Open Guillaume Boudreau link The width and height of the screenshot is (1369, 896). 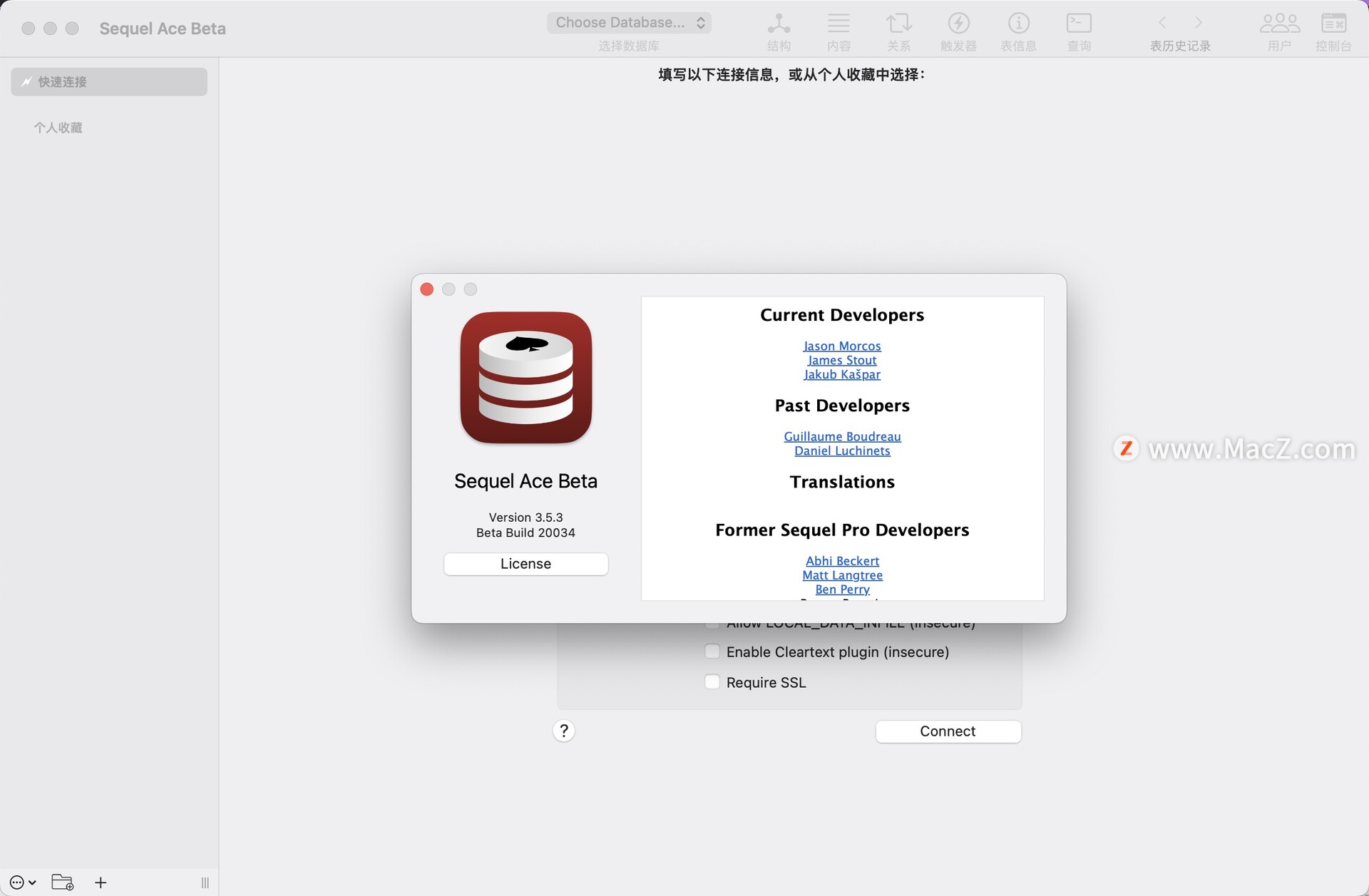[x=842, y=436]
